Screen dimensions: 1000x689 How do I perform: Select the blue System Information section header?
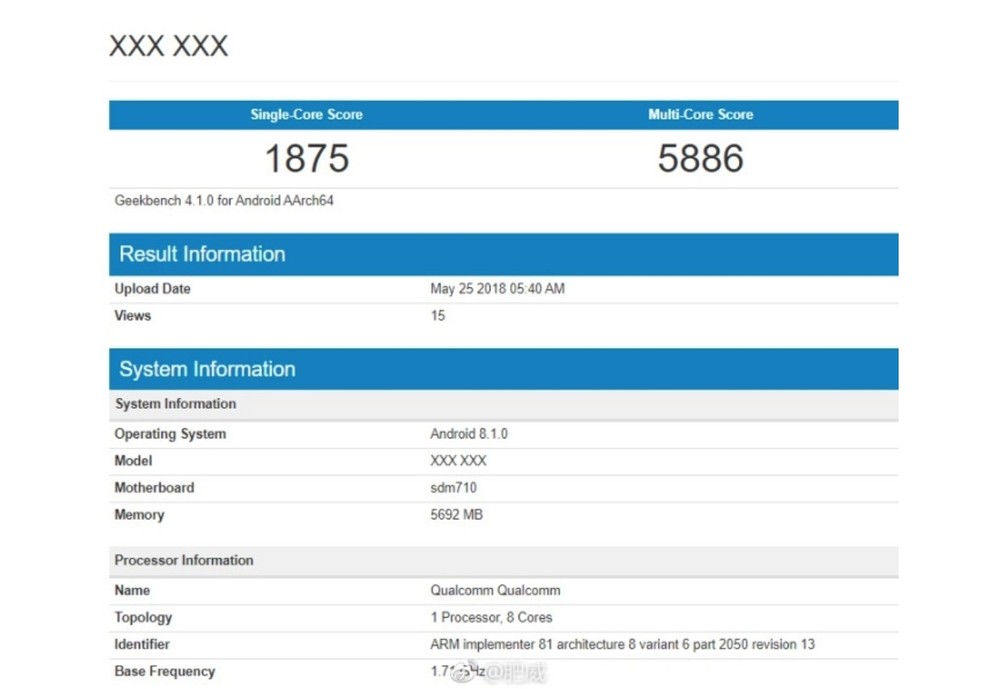point(504,369)
